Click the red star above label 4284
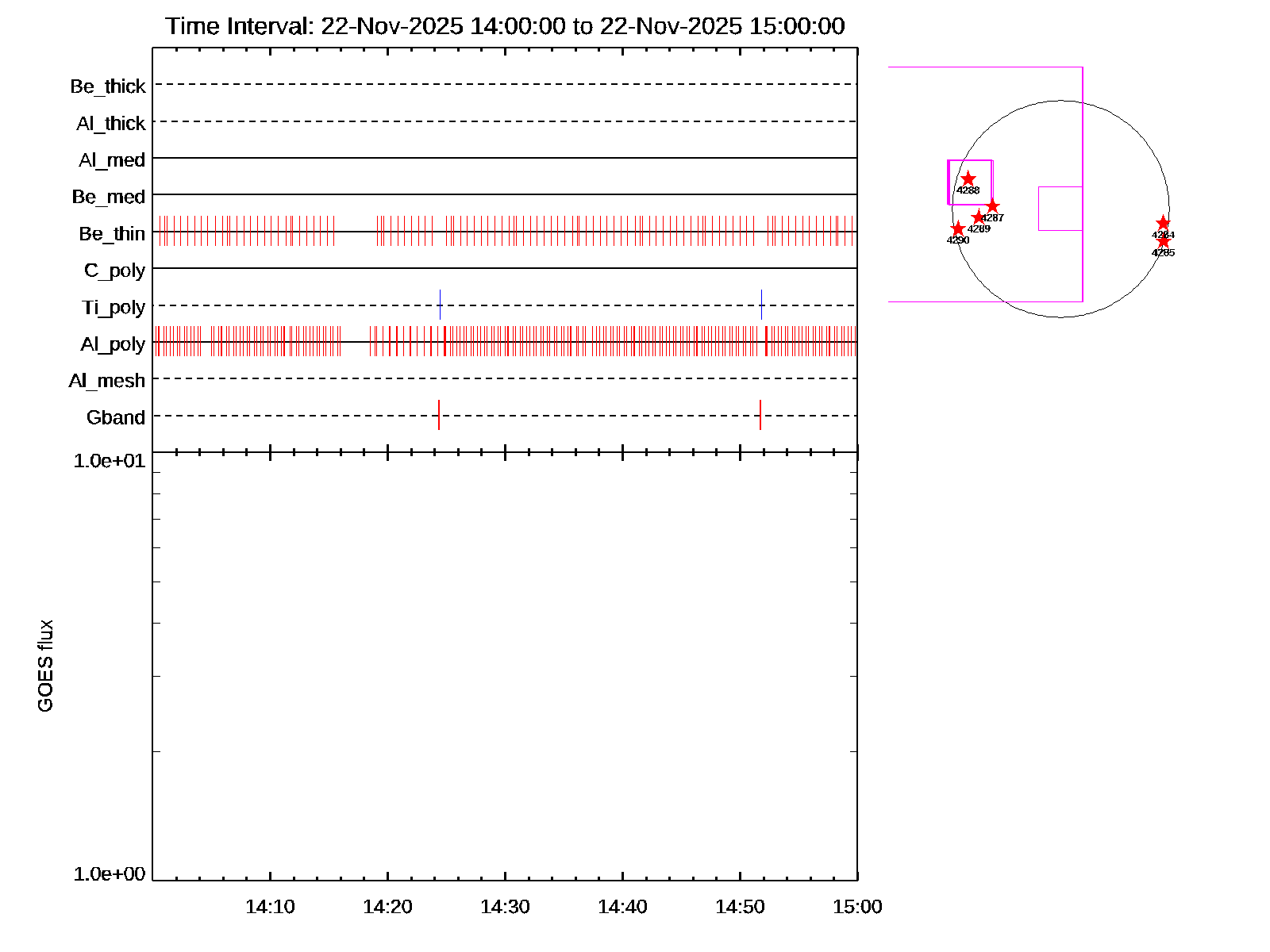 point(1163,223)
